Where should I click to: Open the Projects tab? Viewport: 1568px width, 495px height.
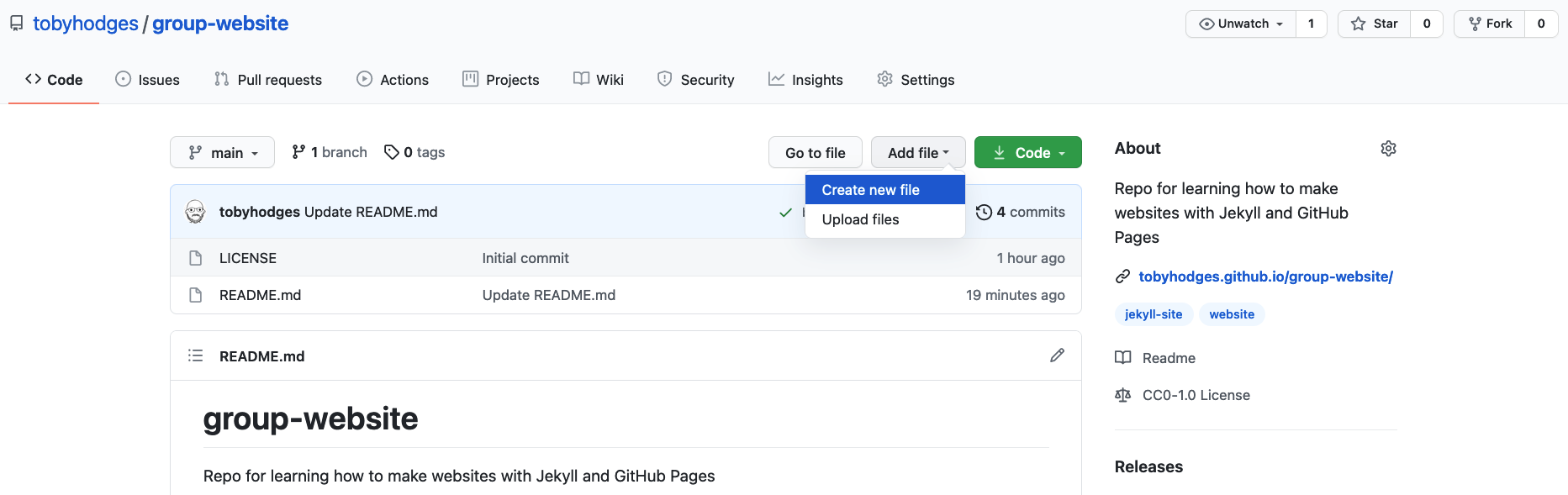[501, 80]
